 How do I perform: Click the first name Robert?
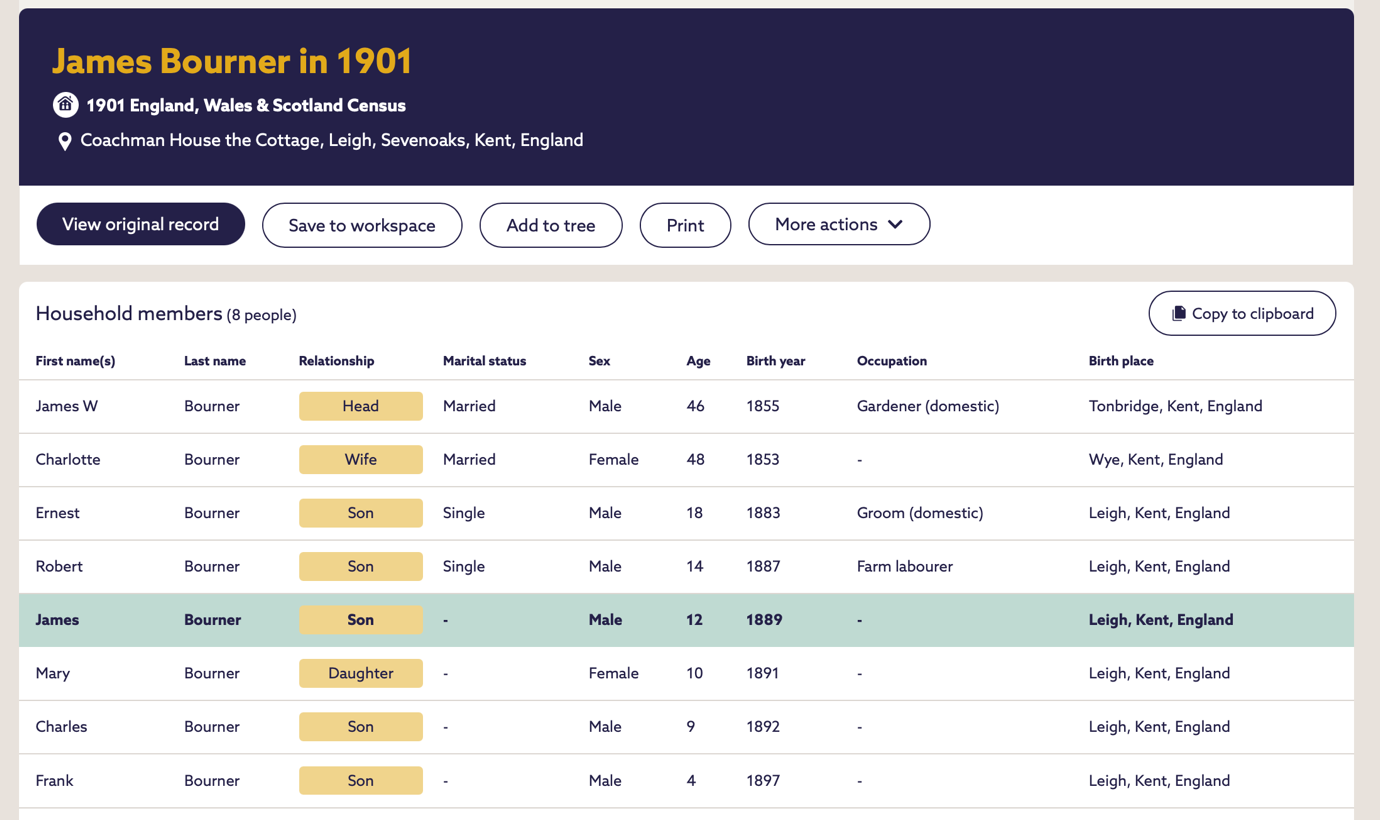click(x=59, y=566)
